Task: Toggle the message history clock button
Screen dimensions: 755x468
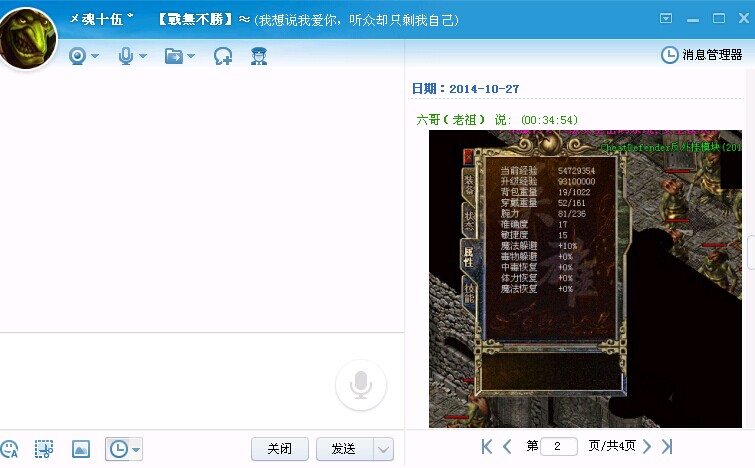Action: pos(118,449)
